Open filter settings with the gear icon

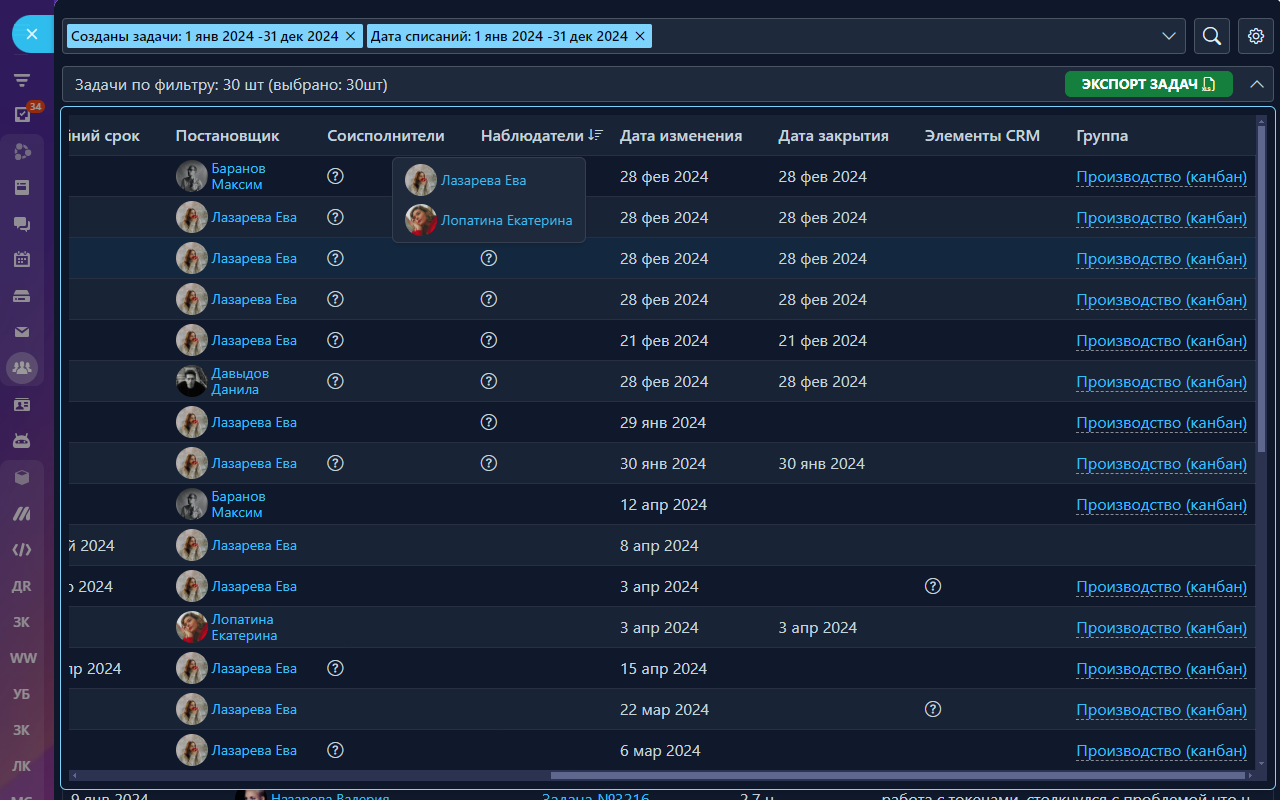pos(1256,36)
